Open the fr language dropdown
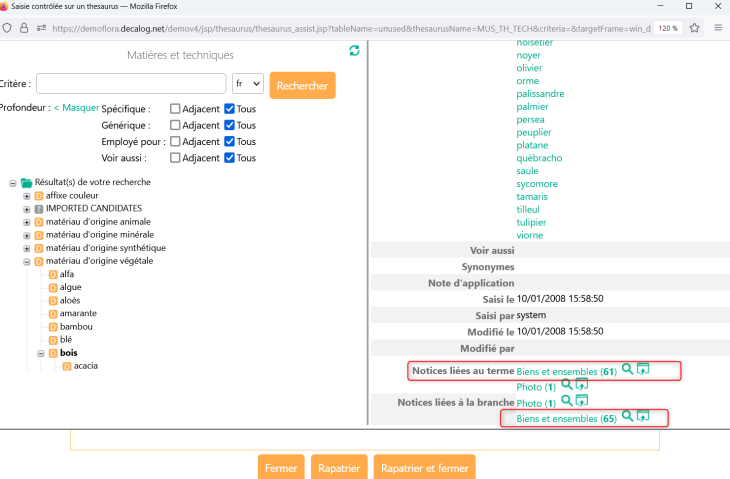Image resolution: width=730 pixels, height=479 pixels. coord(247,85)
